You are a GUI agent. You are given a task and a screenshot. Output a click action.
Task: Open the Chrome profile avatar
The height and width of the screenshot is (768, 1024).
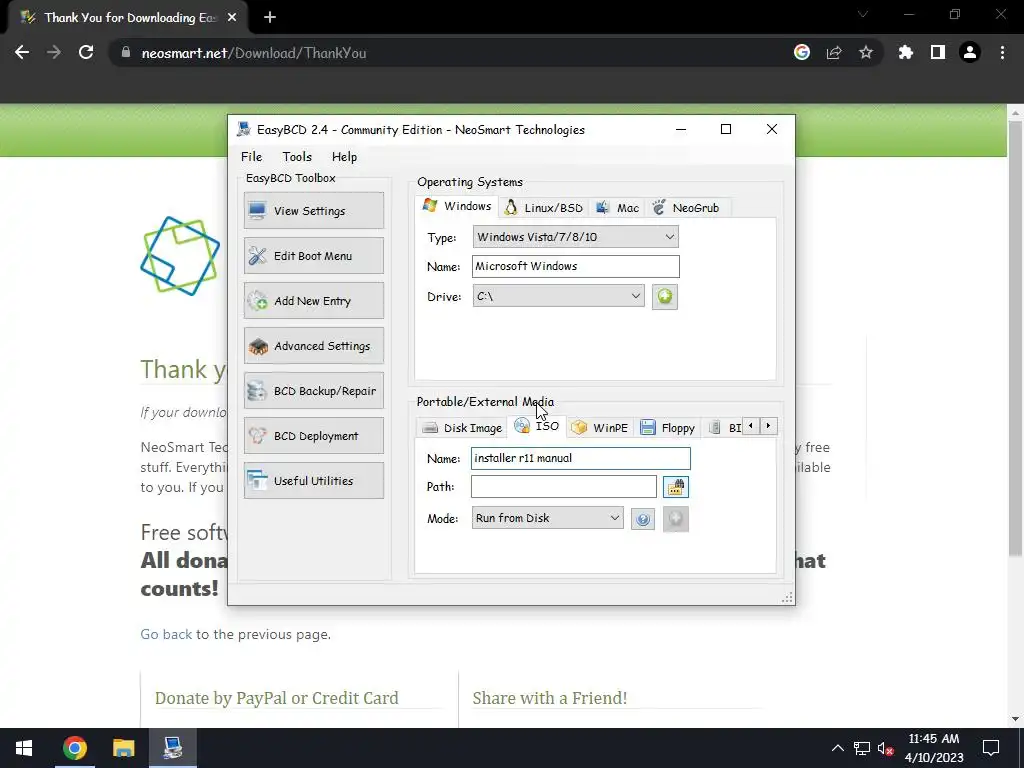pos(970,52)
